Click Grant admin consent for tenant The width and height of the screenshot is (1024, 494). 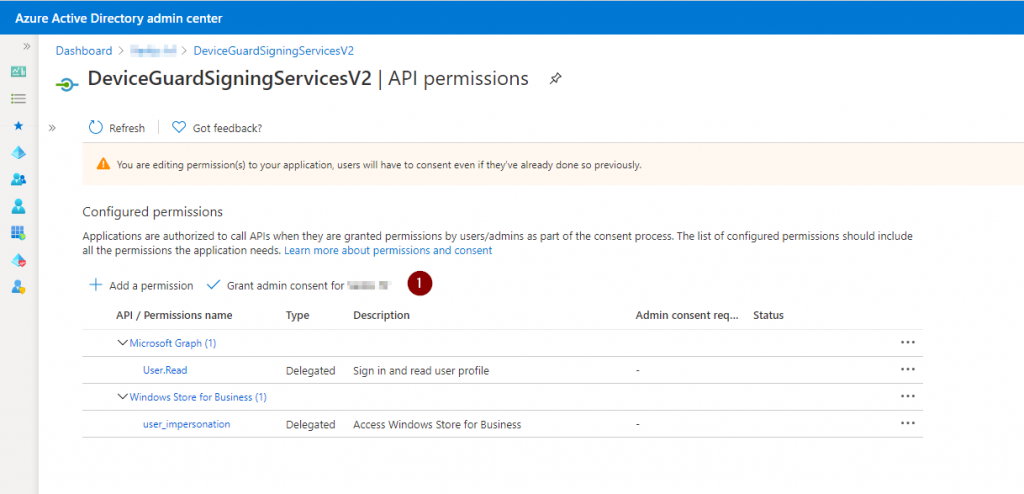click(x=308, y=286)
